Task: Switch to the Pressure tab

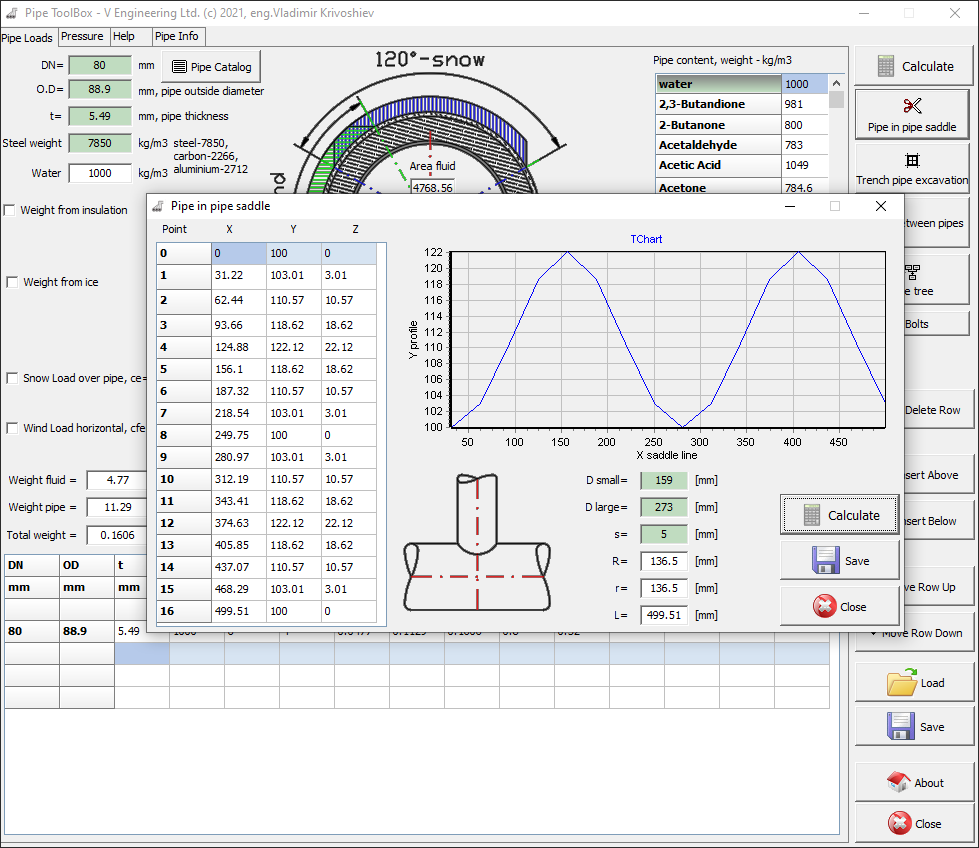Action: tap(82, 36)
